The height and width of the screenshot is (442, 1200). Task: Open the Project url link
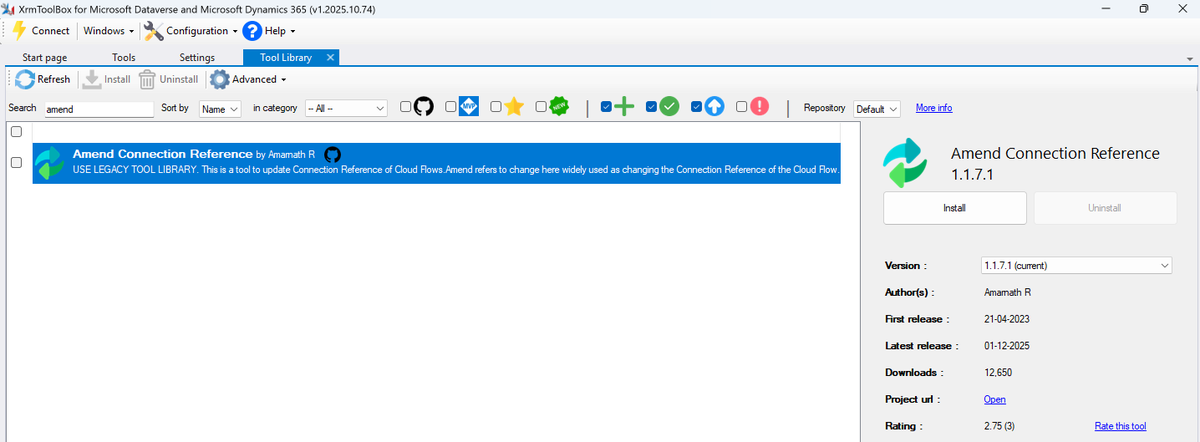[x=995, y=399]
